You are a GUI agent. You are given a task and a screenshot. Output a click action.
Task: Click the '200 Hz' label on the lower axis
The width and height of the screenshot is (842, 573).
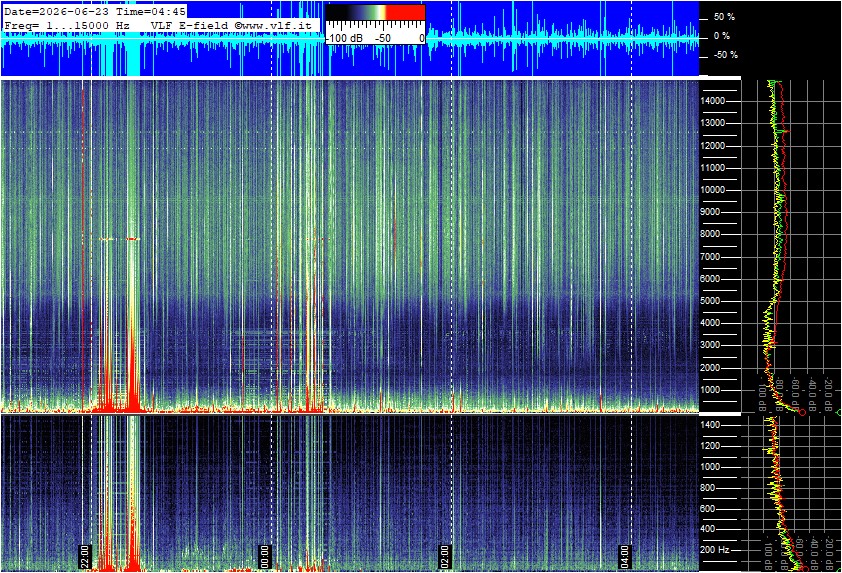715,550
